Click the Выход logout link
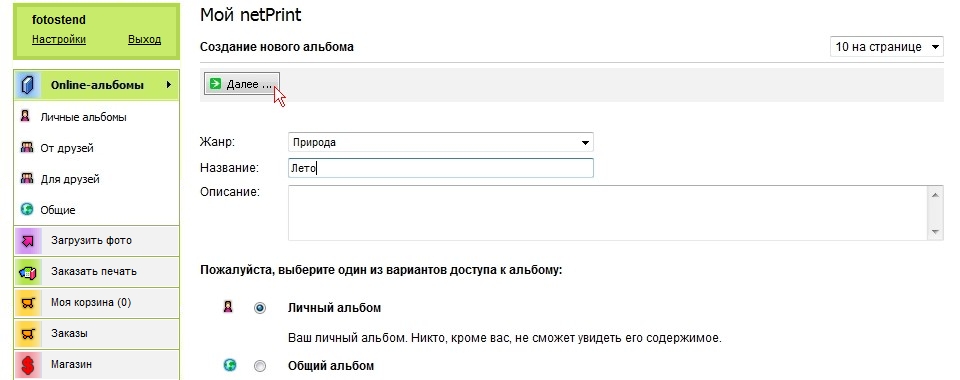 pos(144,39)
